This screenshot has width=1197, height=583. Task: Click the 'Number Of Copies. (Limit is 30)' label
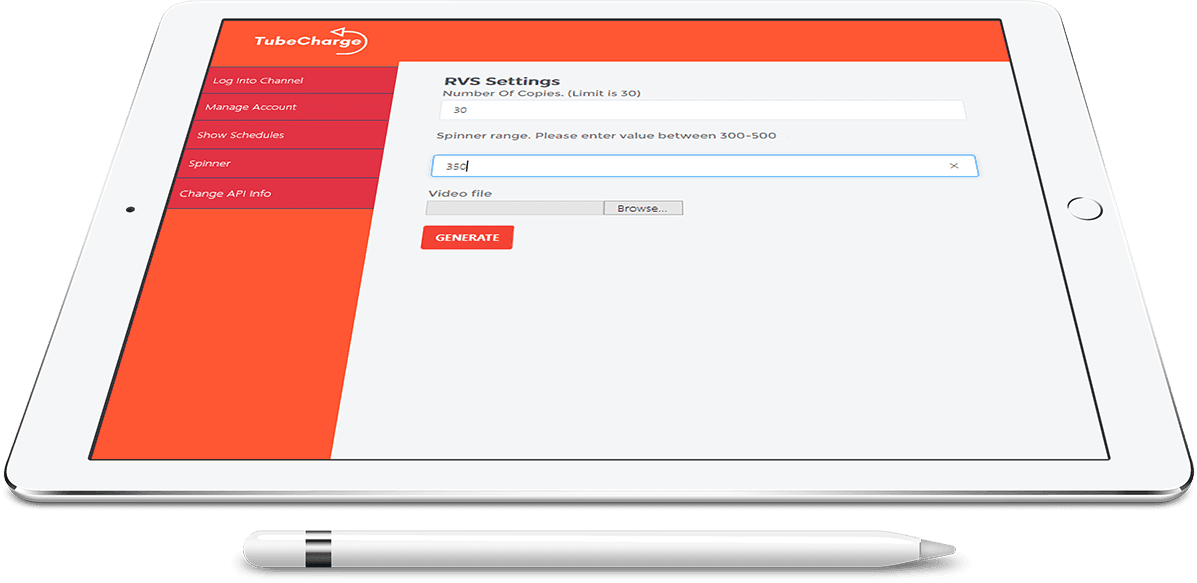click(541, 93)
